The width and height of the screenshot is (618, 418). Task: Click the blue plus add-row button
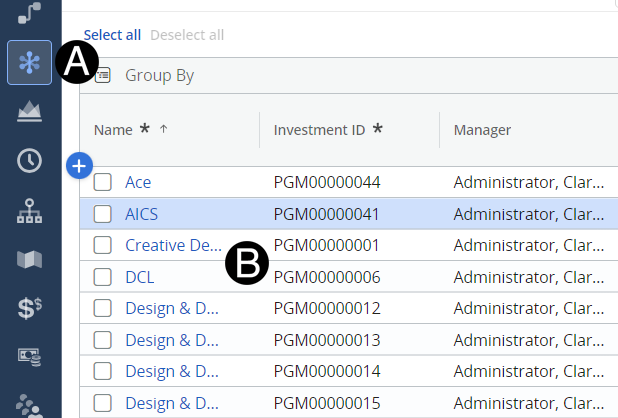80,165
